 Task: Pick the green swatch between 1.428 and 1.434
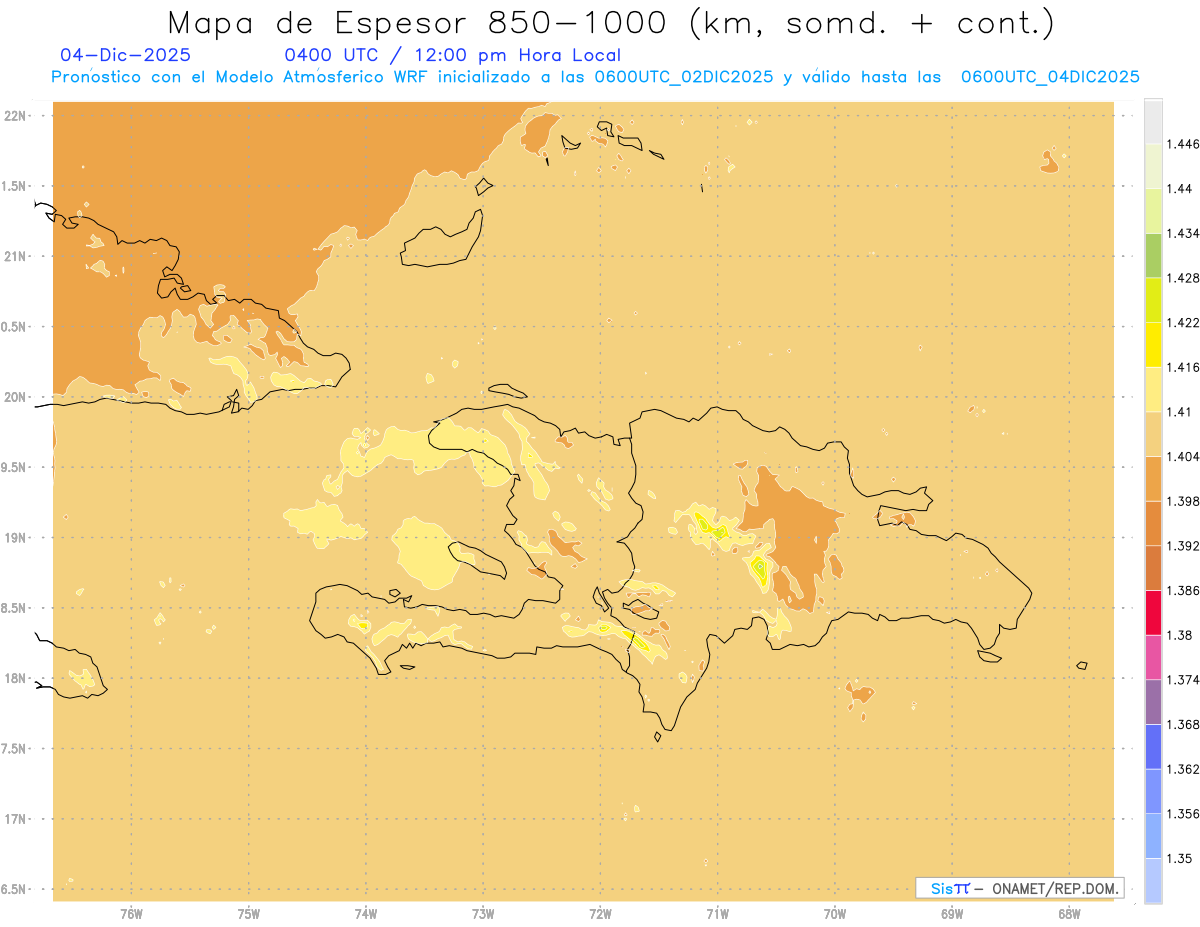pos(1153,255)
